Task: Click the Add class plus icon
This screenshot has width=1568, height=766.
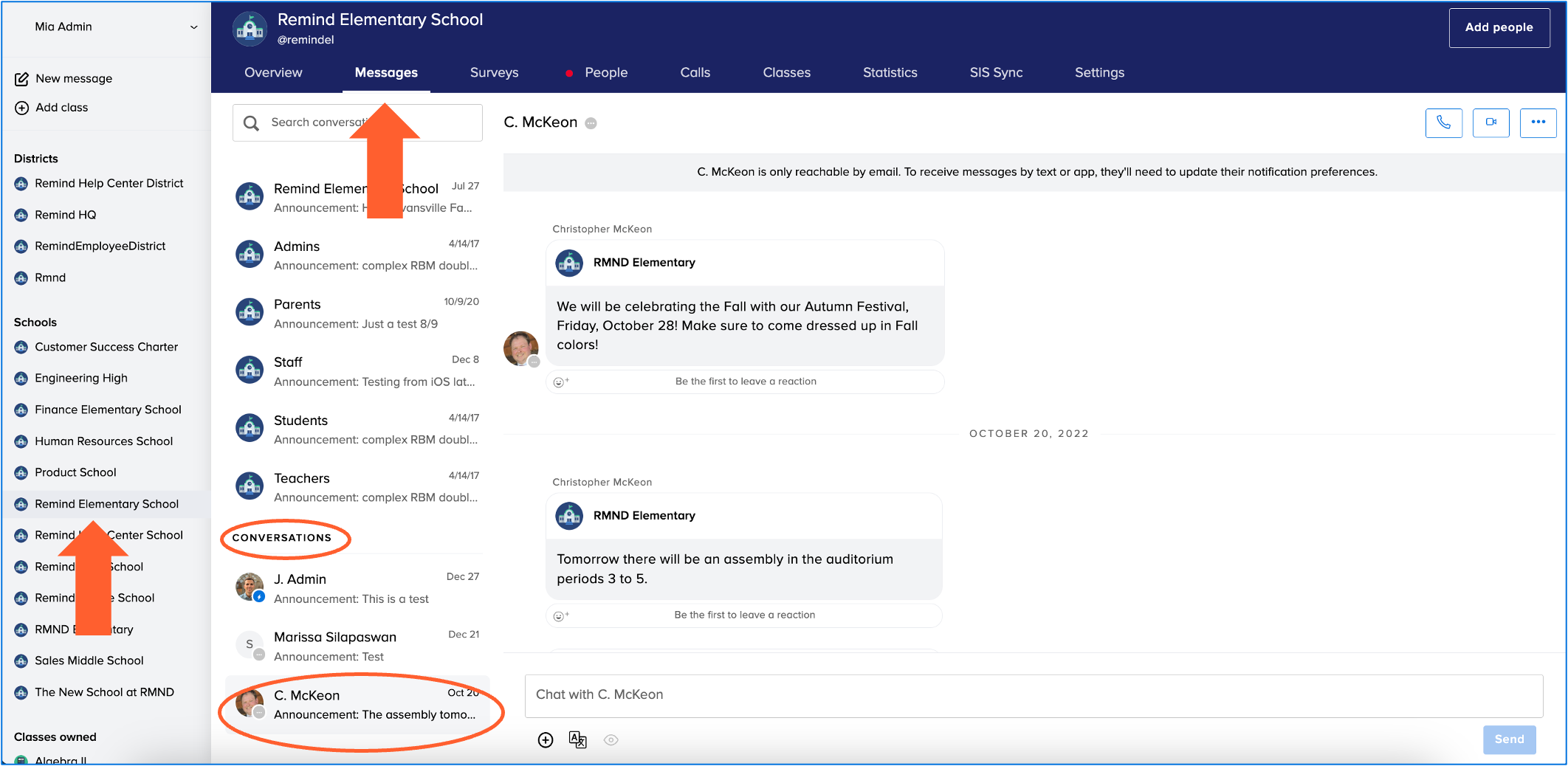Action: tap(21, 108)
